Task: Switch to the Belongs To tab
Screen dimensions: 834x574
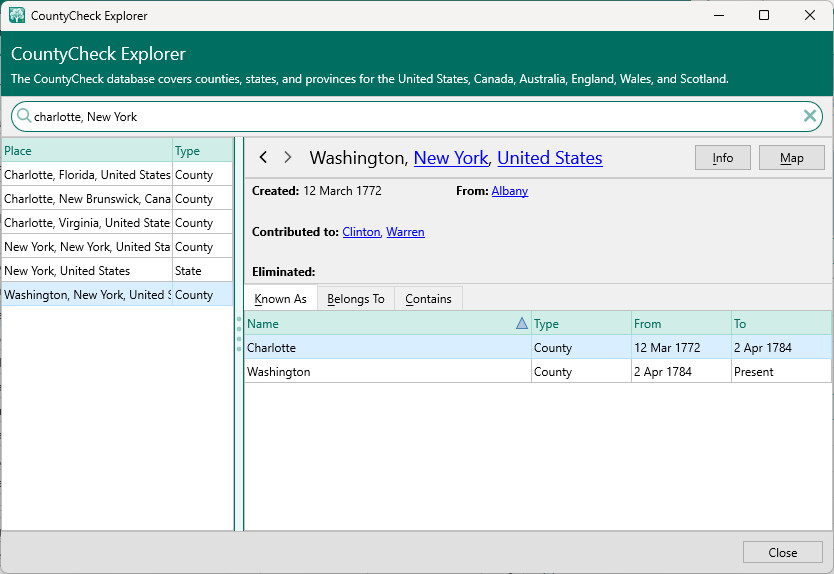Action: tap(356, 298)
